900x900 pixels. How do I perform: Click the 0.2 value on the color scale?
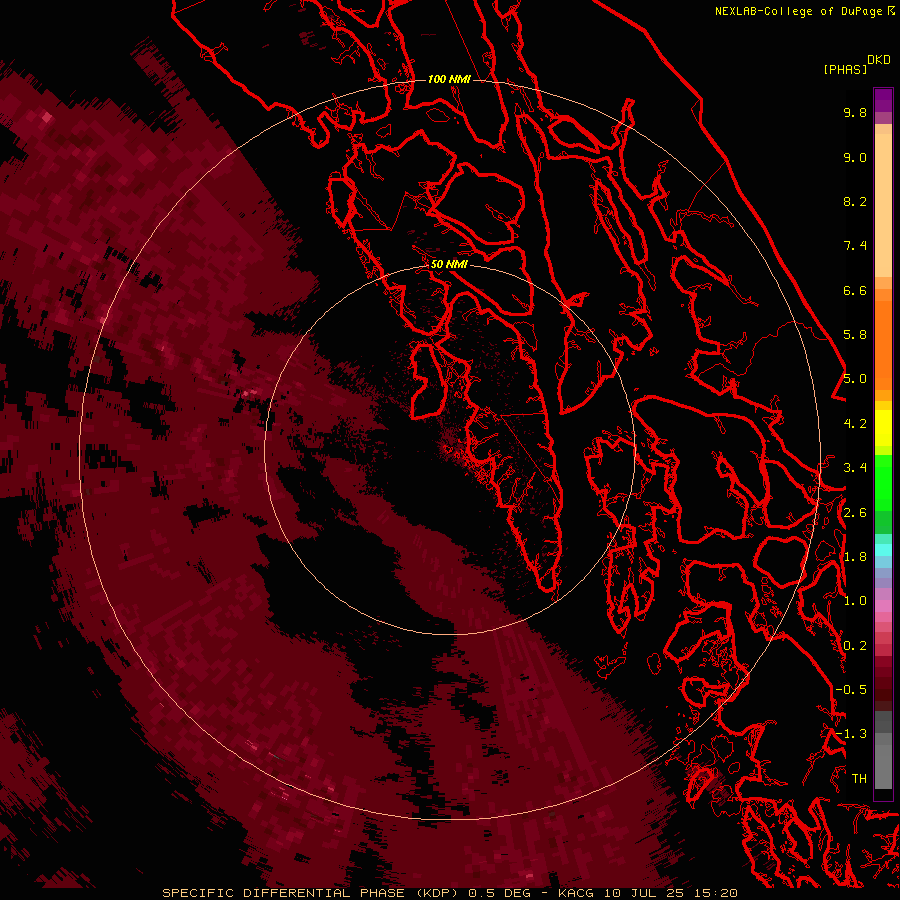855,646
